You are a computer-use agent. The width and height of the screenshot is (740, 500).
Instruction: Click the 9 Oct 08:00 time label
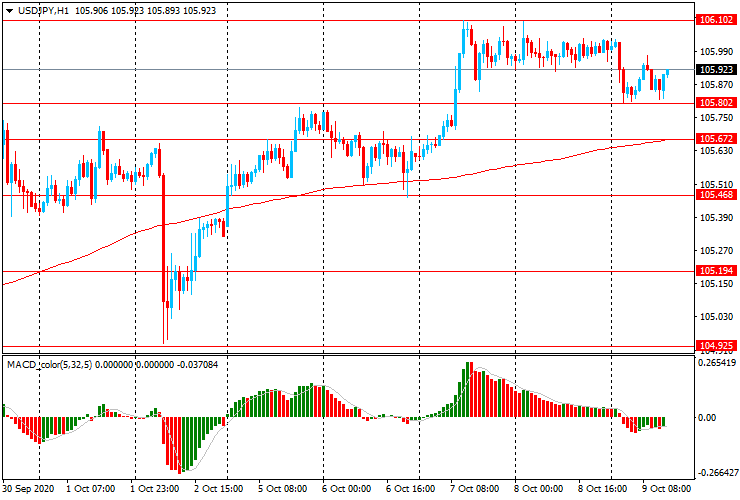(x=666, y=489)
